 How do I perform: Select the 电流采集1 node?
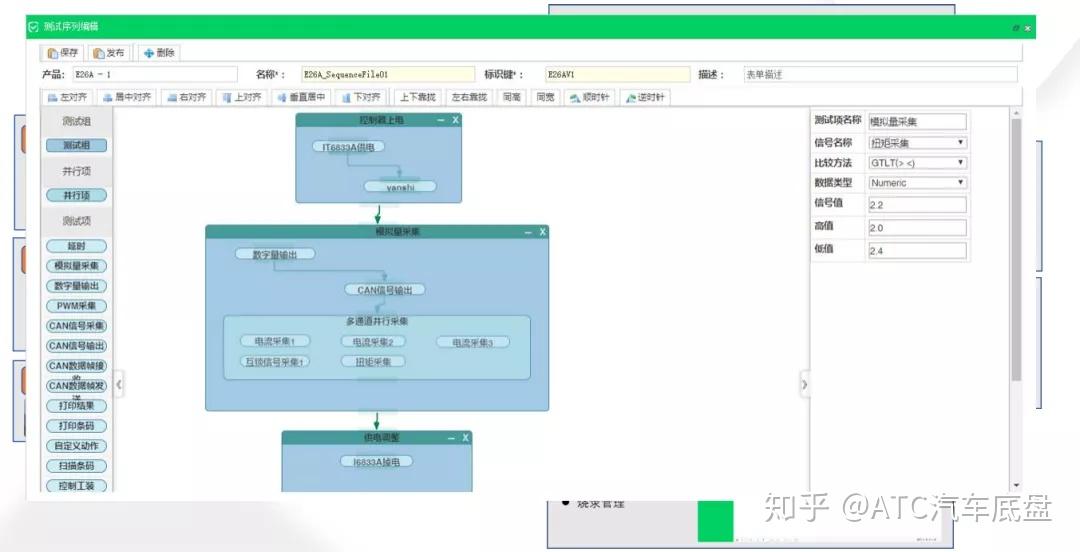click(x=275, y=341)
